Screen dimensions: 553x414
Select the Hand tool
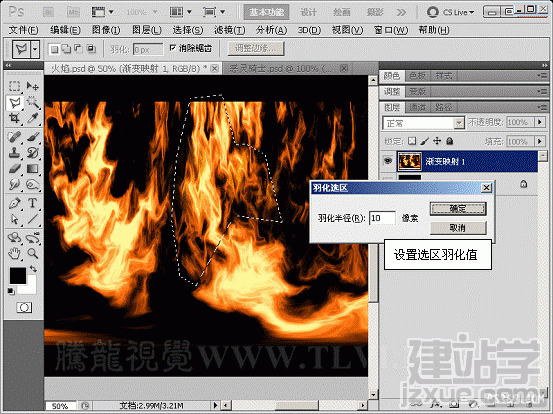[x=14, y=253]
